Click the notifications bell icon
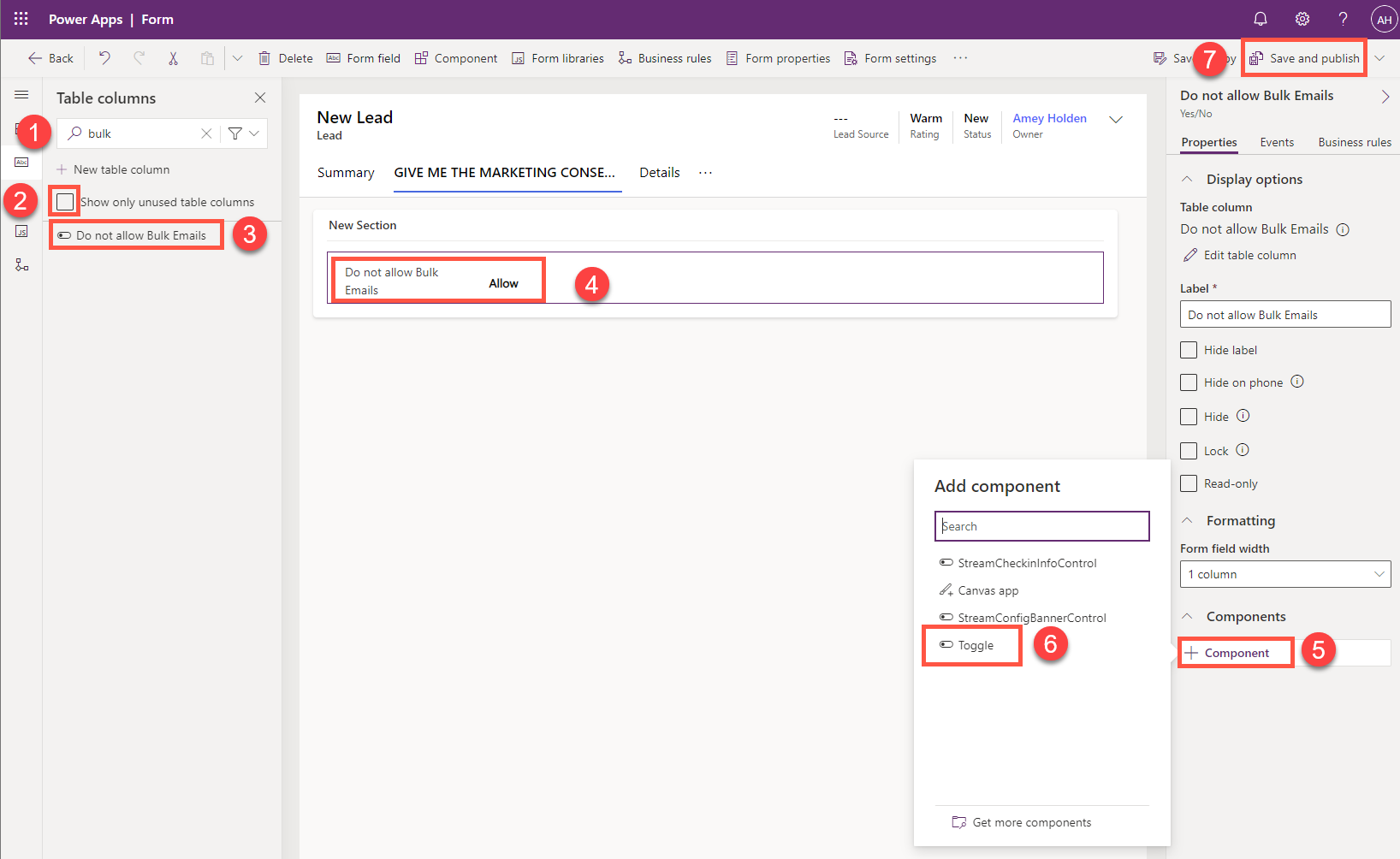 coord(1260,18)
